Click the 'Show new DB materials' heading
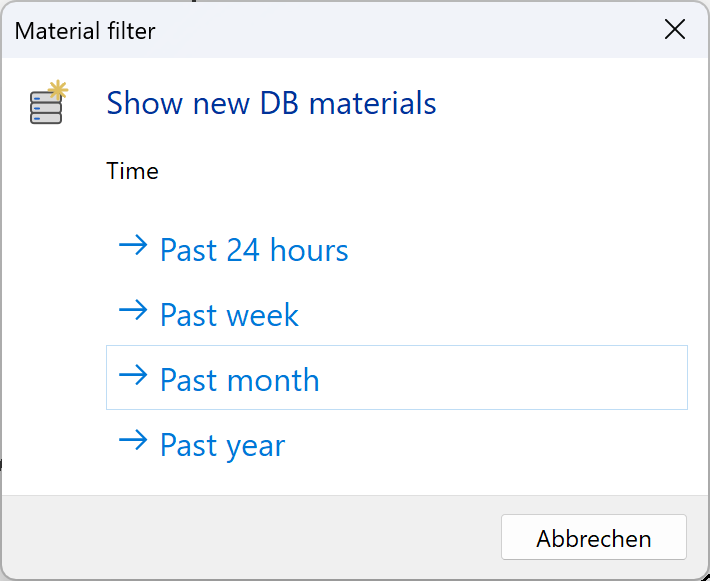 coord(271,103)
